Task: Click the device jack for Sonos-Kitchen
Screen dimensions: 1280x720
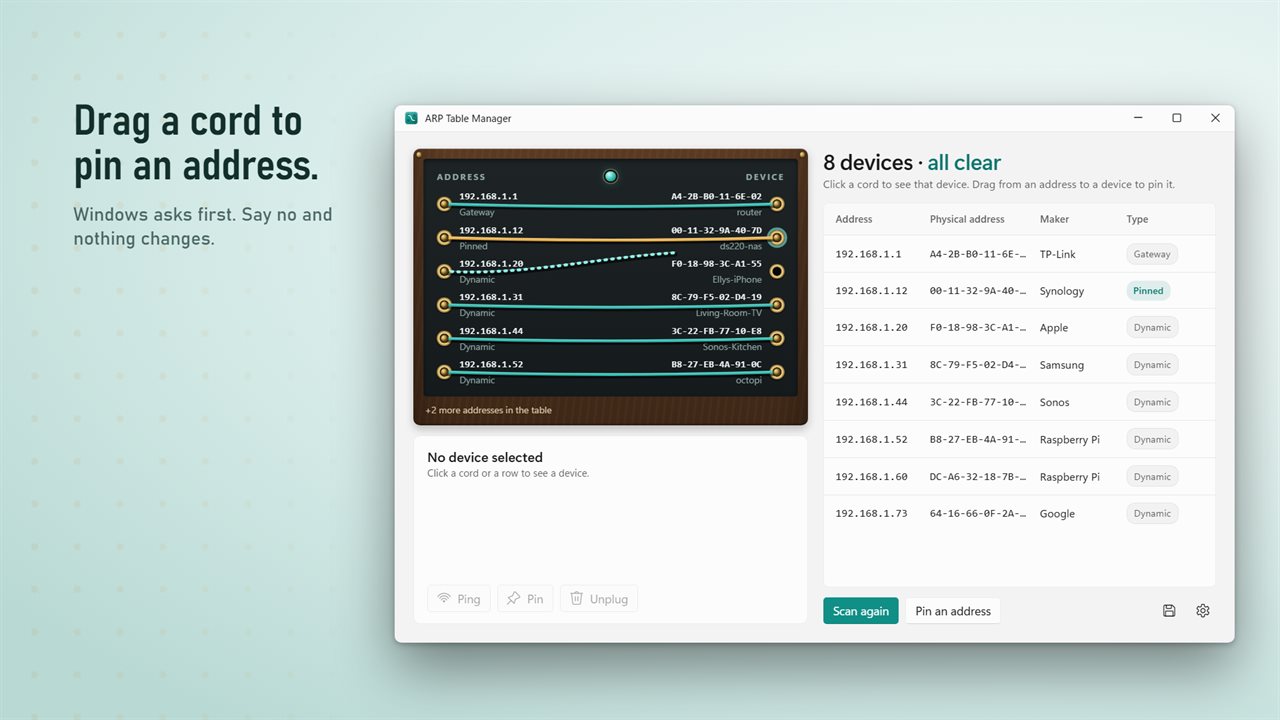Action: pyautogui.click(x=777, y=339)
